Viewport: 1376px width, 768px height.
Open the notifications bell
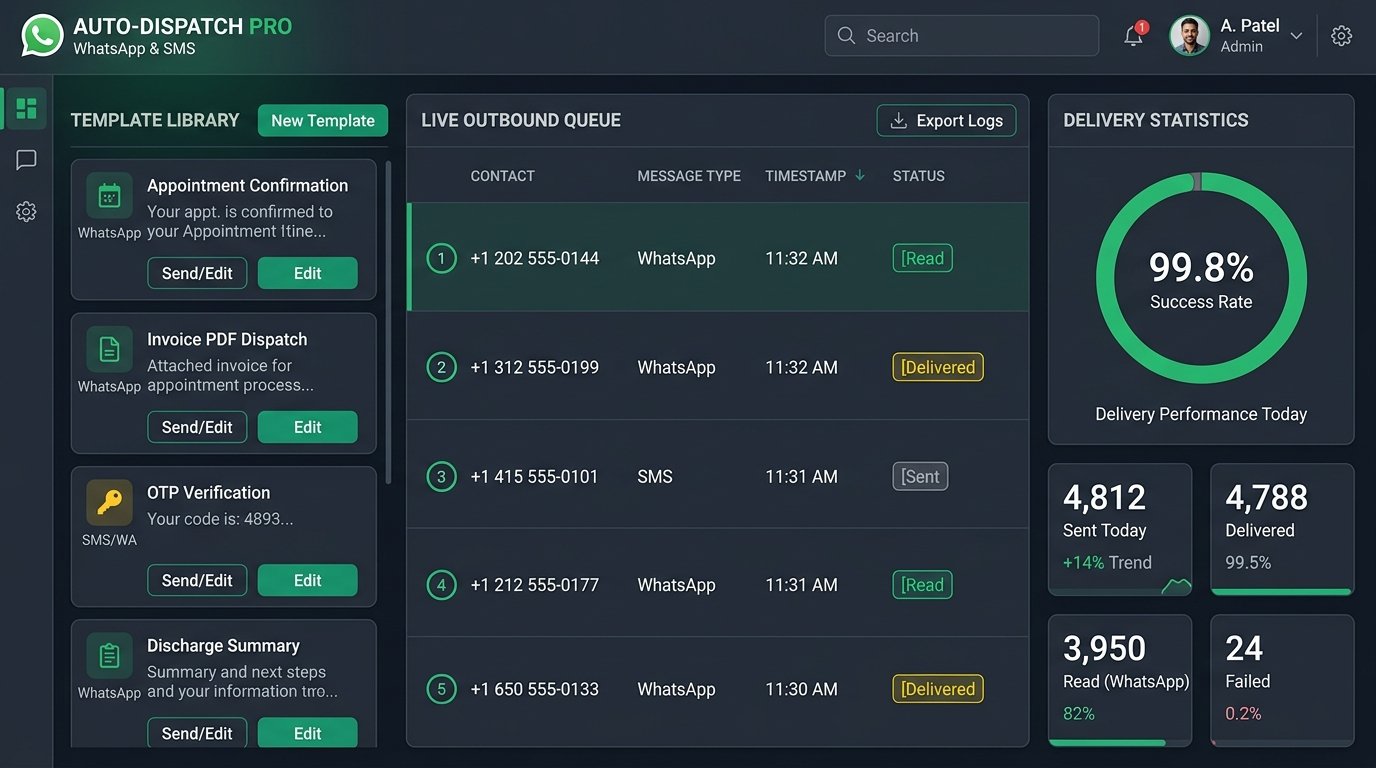click(1133, 36)
